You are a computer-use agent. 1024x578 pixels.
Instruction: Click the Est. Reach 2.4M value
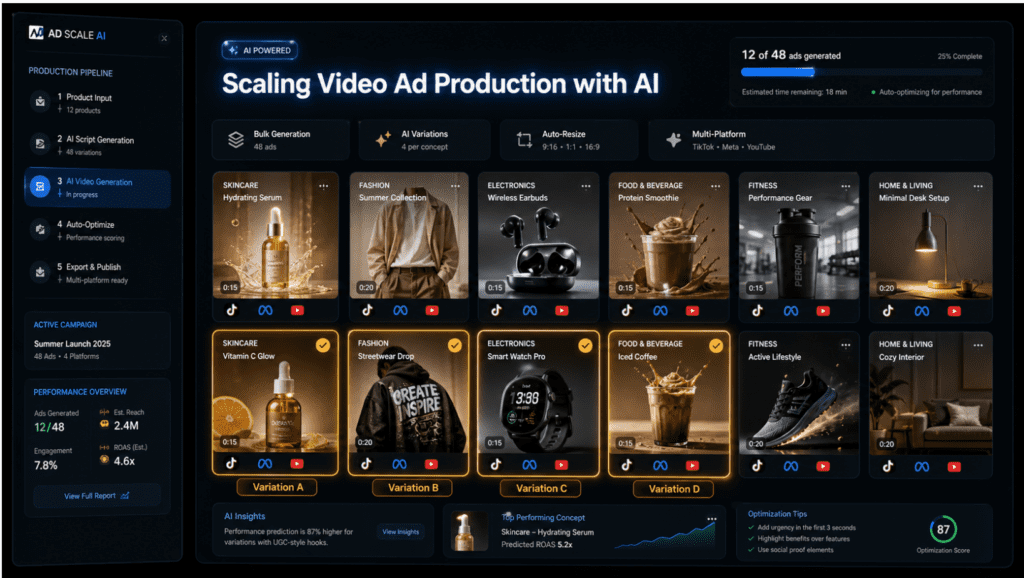pyautogui.click(x=126, y=426)
